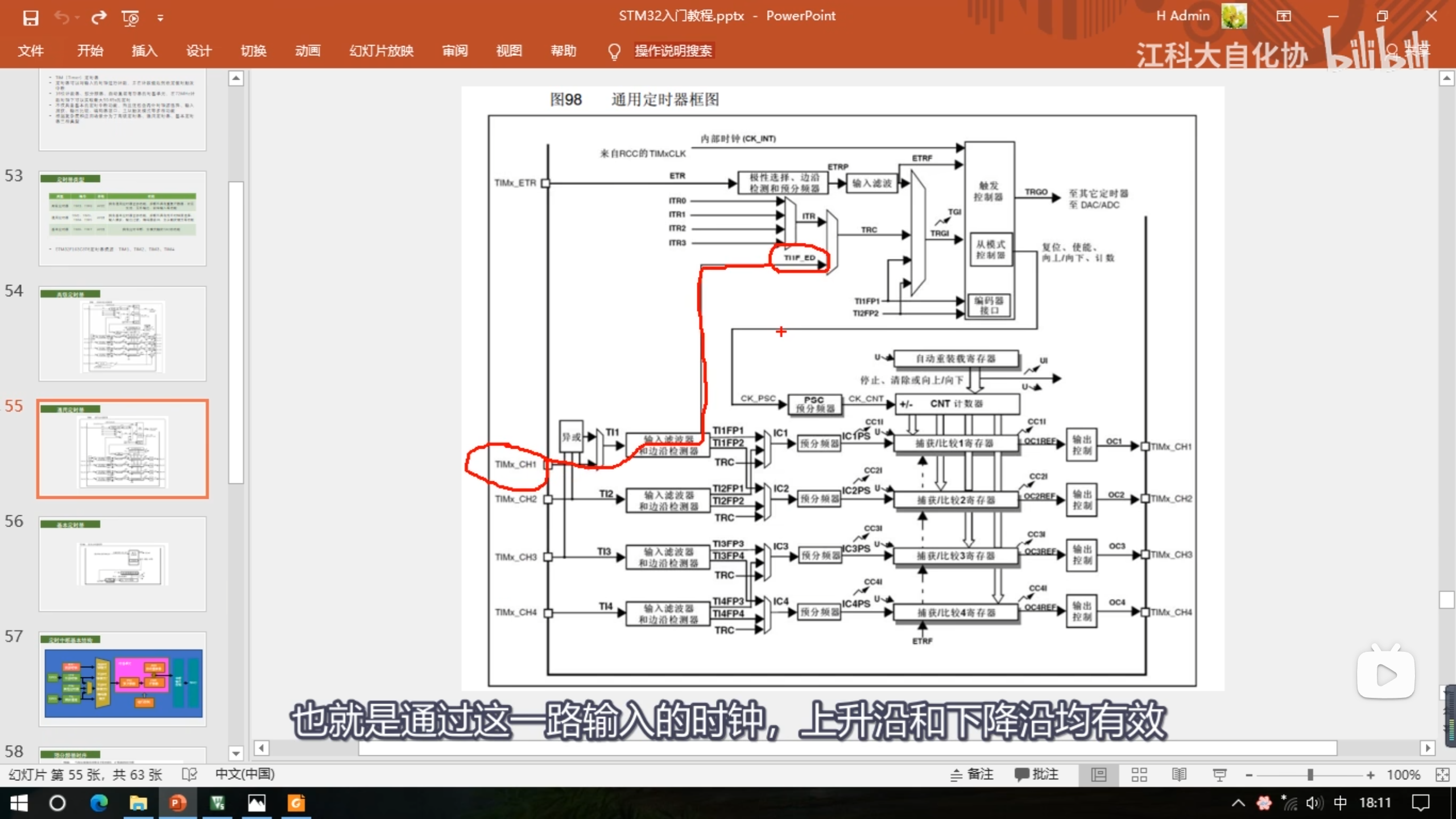The image size is (1456, 819).
Task: Expand the Customize Quick Access Toolbar dropdown
Action: tap(160, 18)
